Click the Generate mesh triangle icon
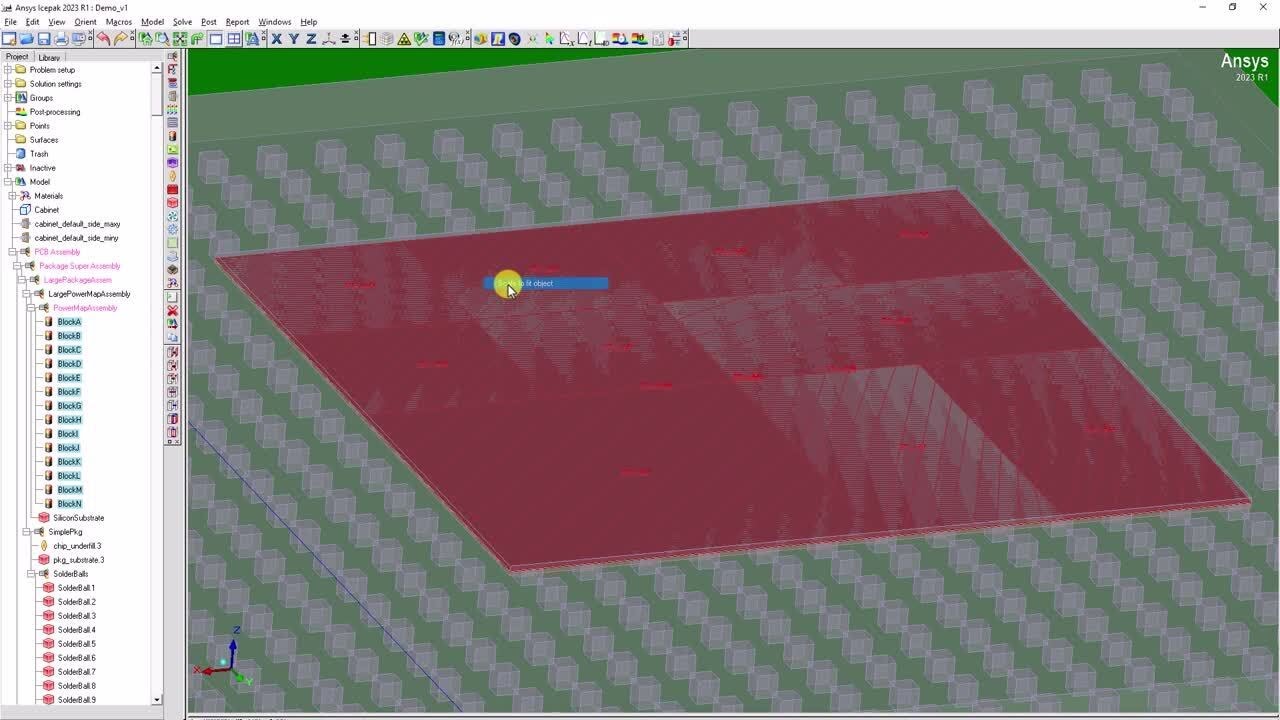 point(404,39)
